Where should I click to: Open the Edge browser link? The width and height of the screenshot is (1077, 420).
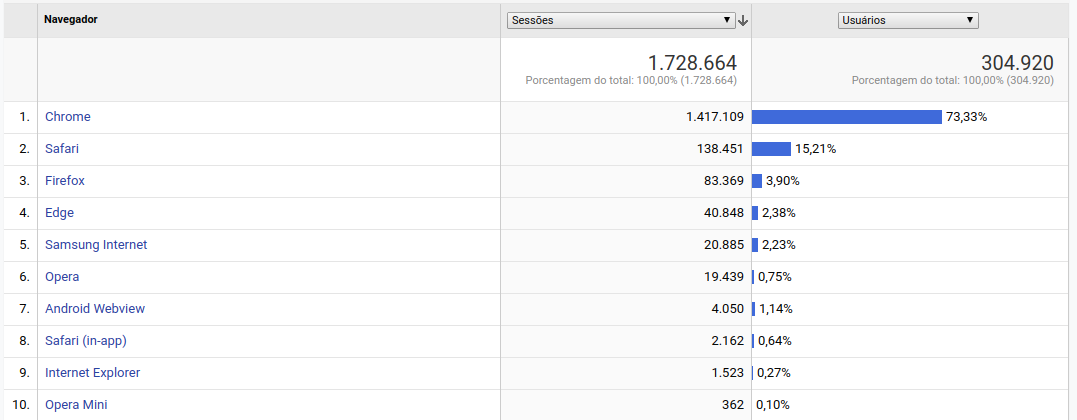pos(60,212)
